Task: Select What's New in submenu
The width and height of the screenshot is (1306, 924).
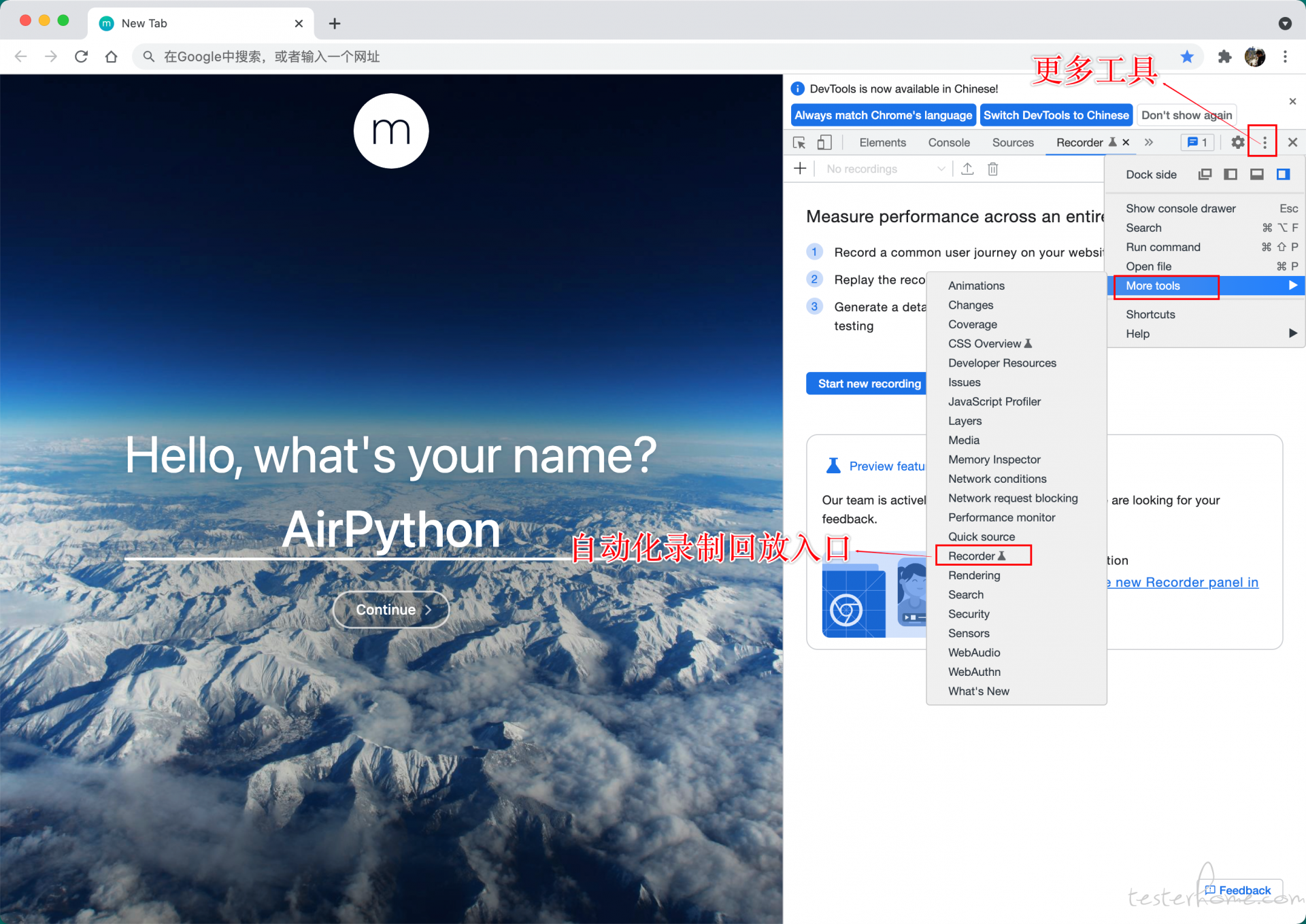Action: [1016, 691]
